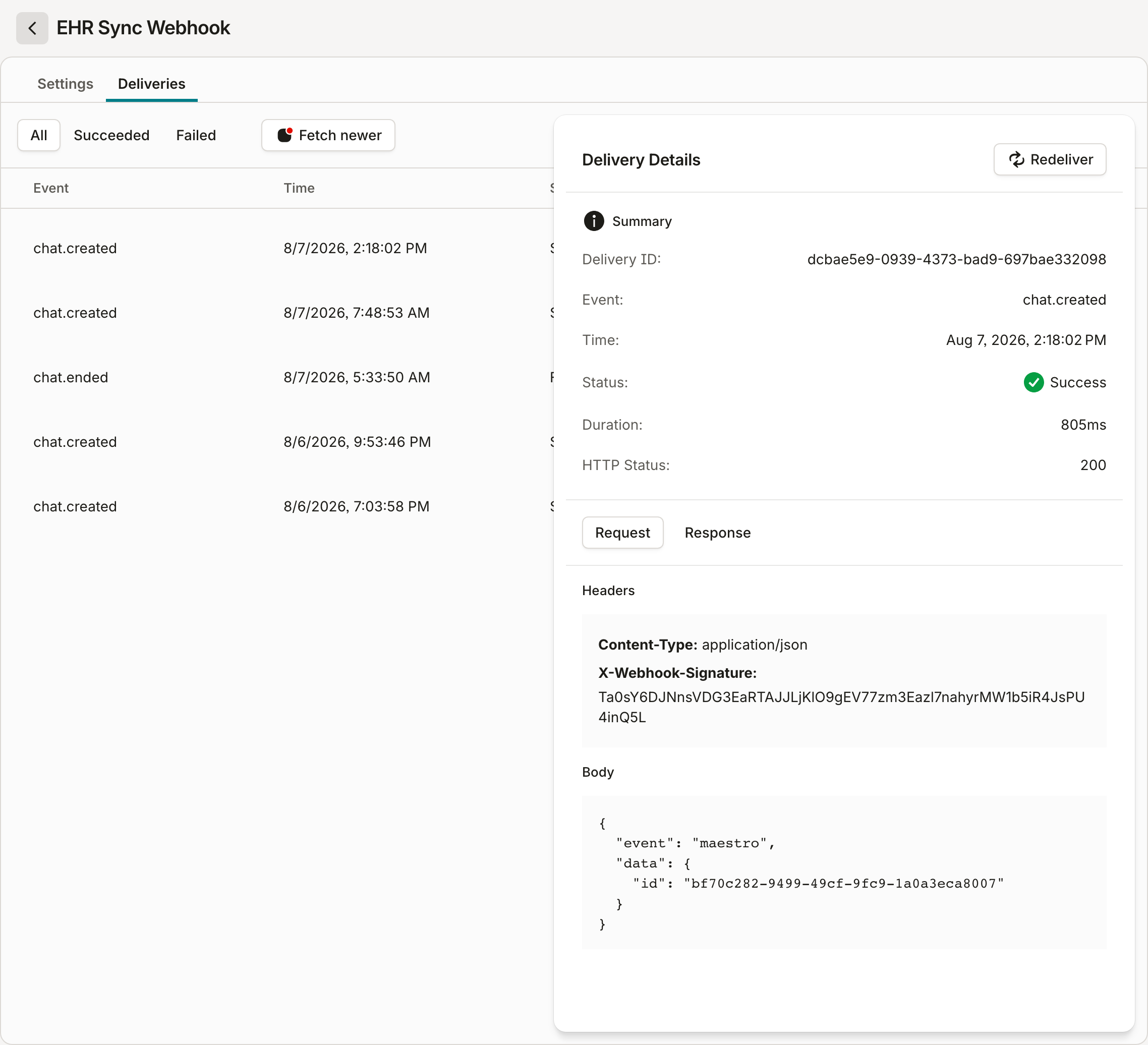Screen dimensions: 1148x1045
Task: Switch to the Response tab
Action: pyautogui.click(x=717, y=533)
